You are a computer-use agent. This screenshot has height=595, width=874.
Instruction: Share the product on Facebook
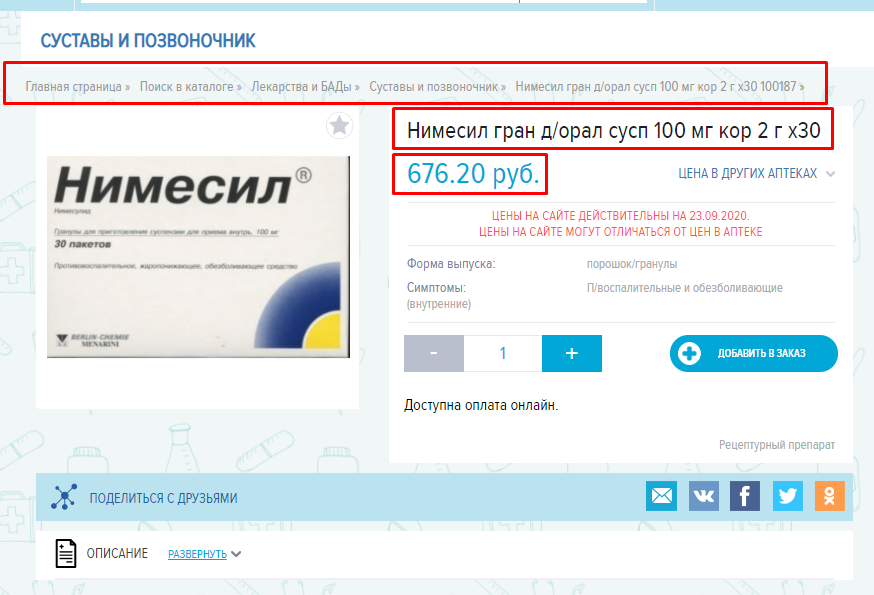(x=745, y=496)
